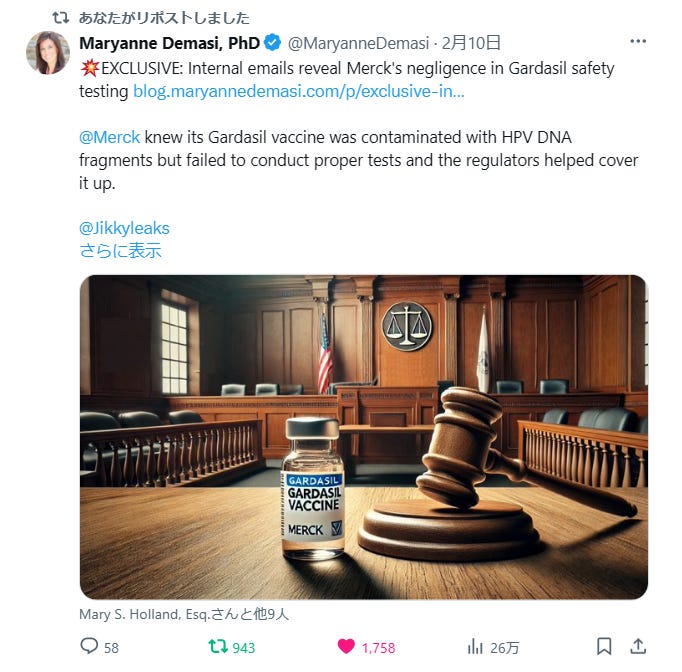Open the three-dot more options menu
The image size is (682, 672).
[x=638, y=41]
